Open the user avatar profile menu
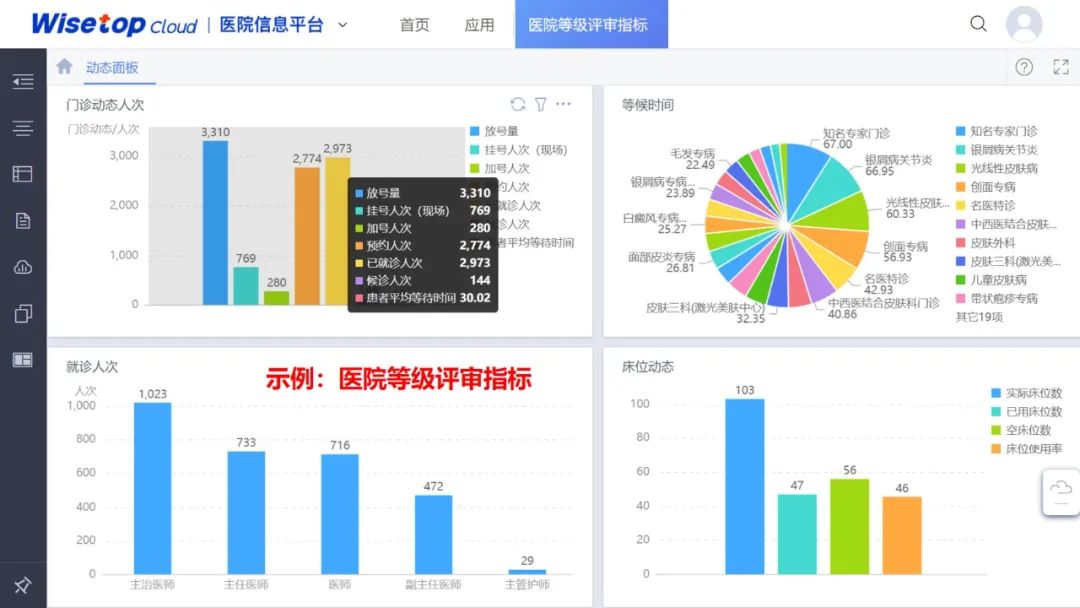This screenshot has height=608, width=1080. pos(1024,24)
